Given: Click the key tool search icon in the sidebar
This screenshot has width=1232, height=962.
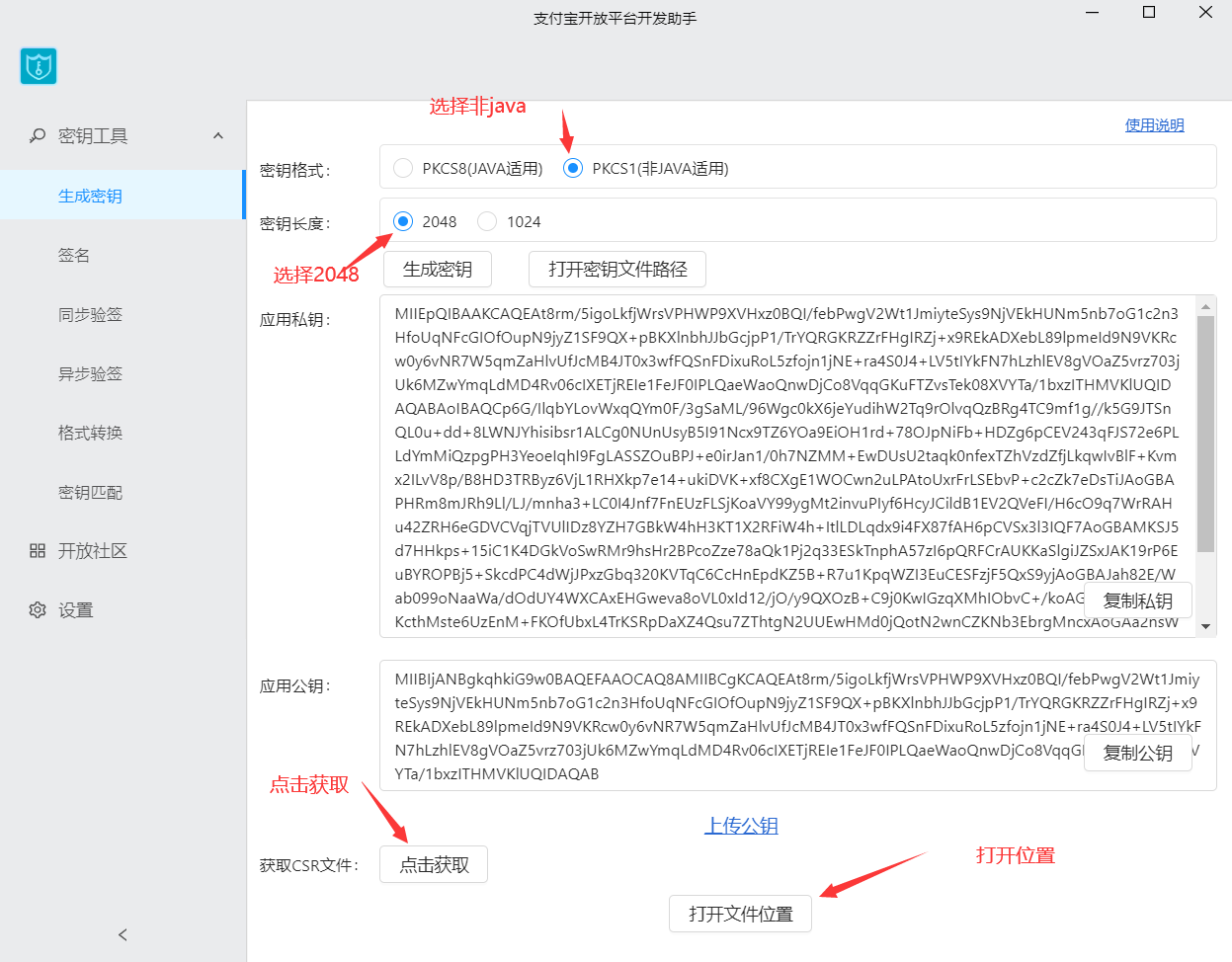Looking at the screenshot, I should (x=38, y=135).
